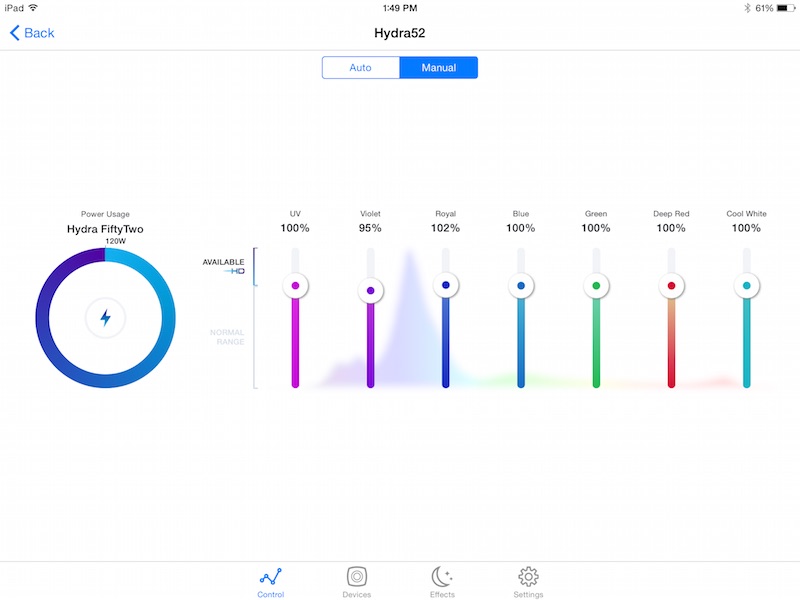
Task: Click the Deep Red slider knob
Action: click(671, 286)
